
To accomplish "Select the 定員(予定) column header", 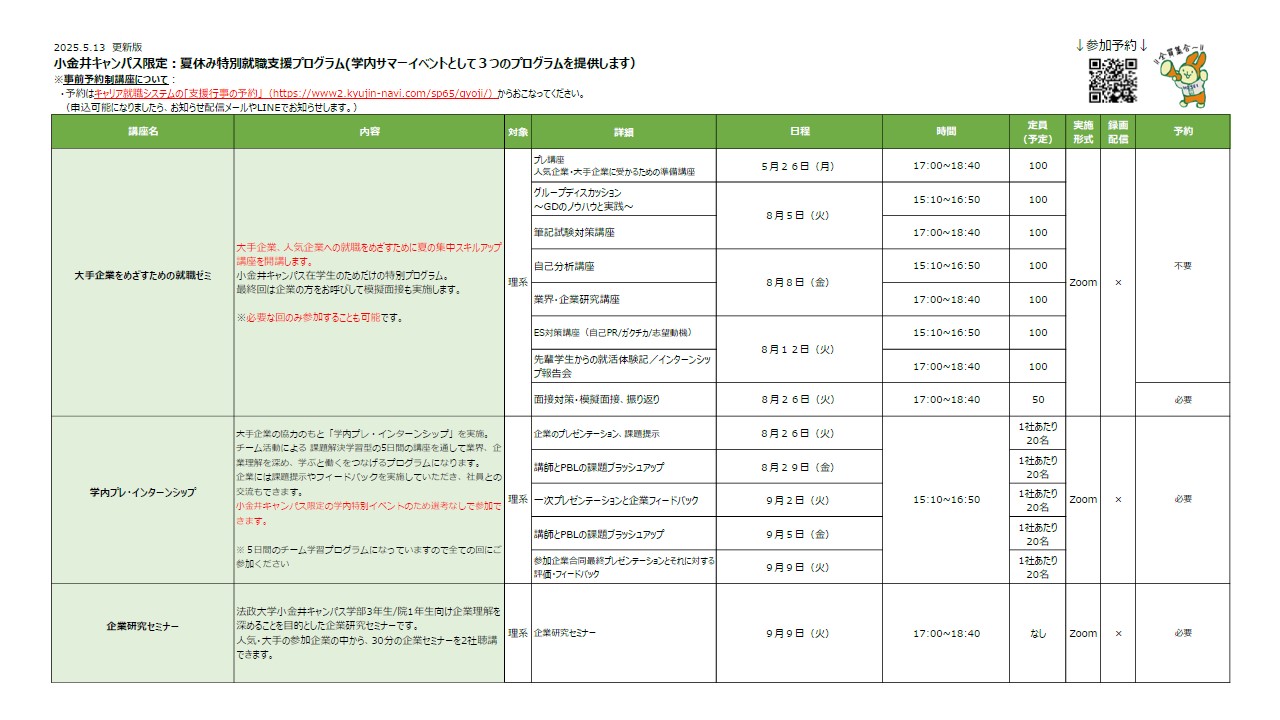I will (1038, 132).
